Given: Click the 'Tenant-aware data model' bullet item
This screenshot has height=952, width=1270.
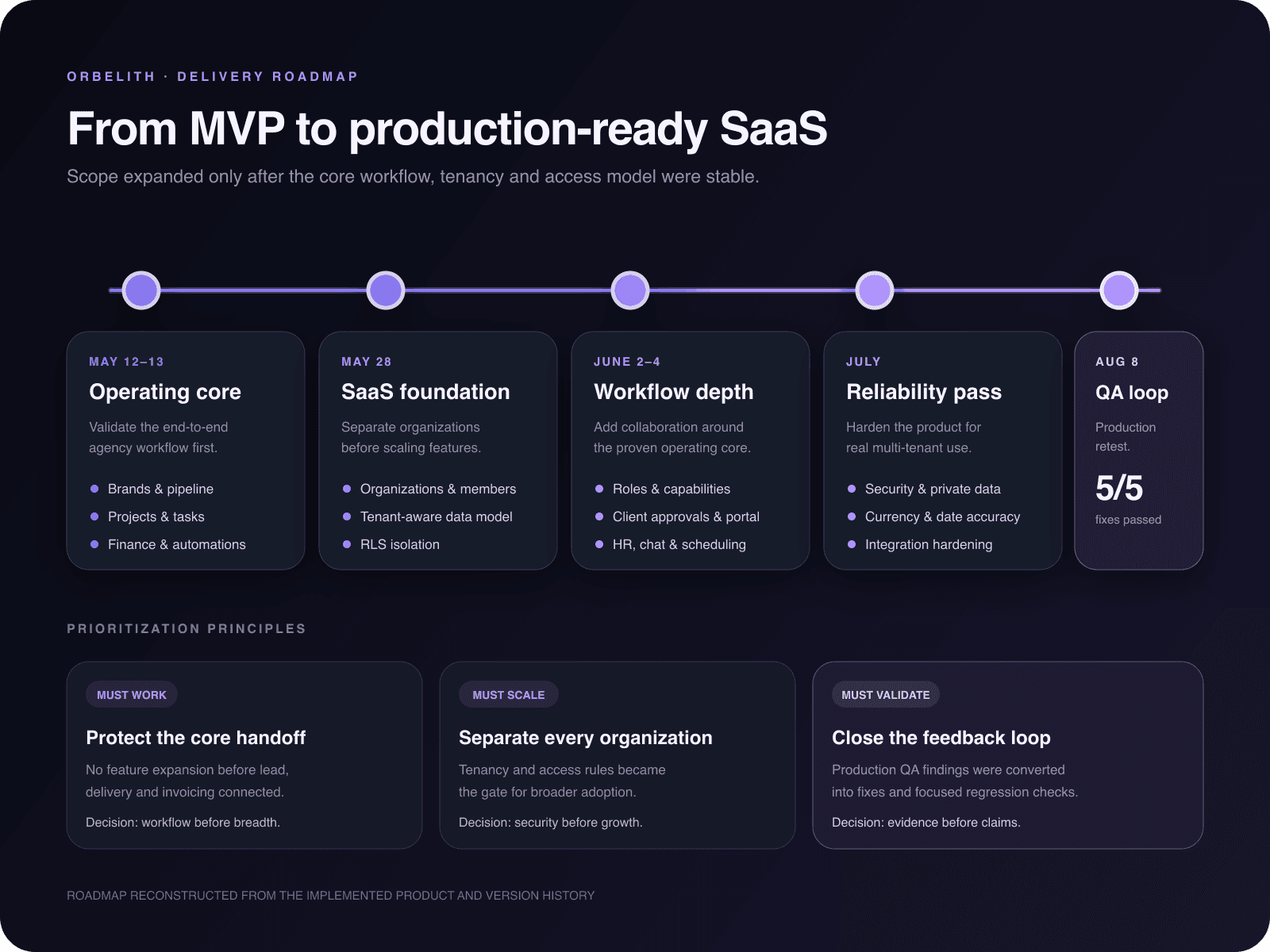Looking at the screenshot, I should point(427,516).
